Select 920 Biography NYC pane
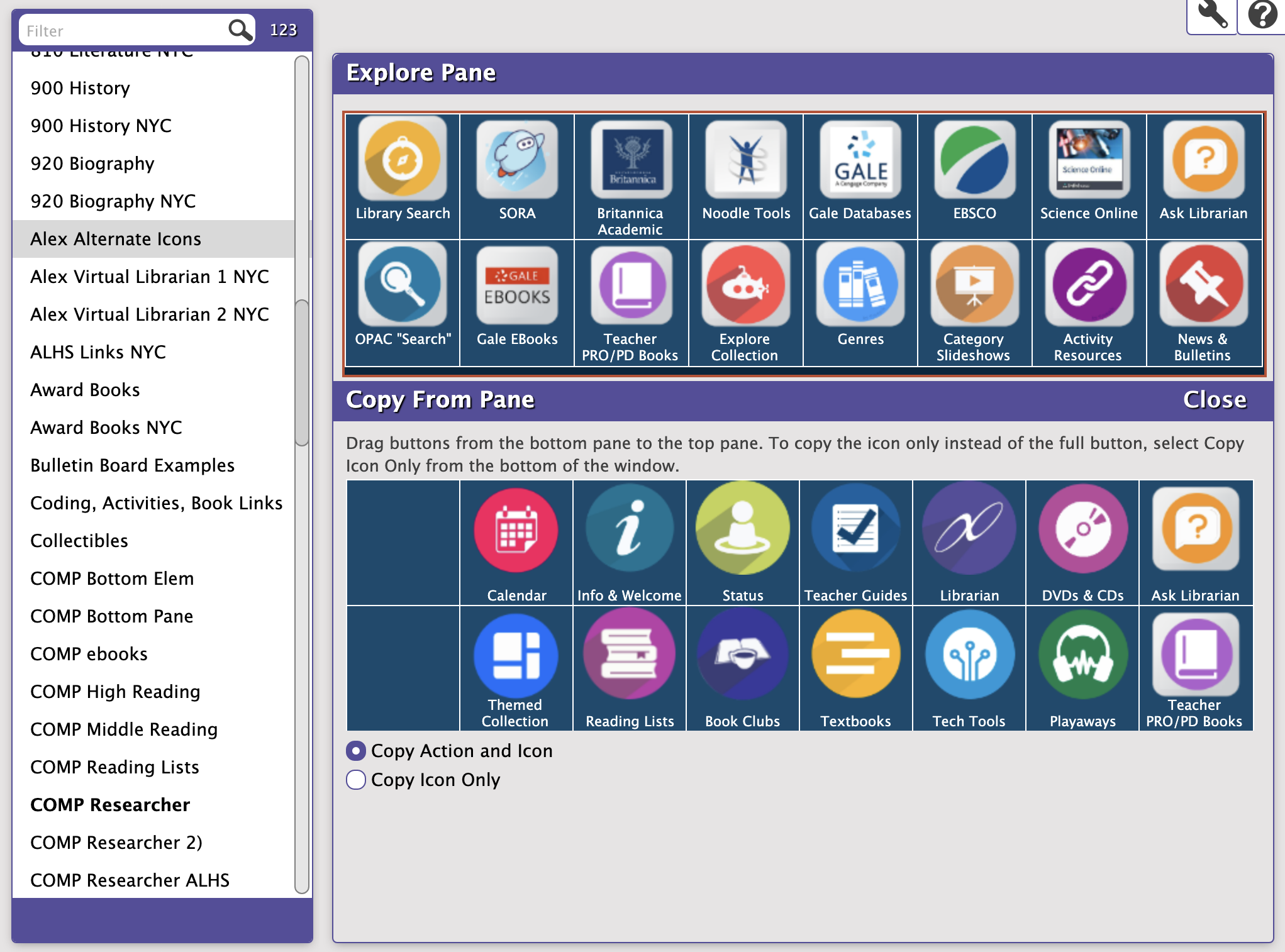 pos(153,201)
